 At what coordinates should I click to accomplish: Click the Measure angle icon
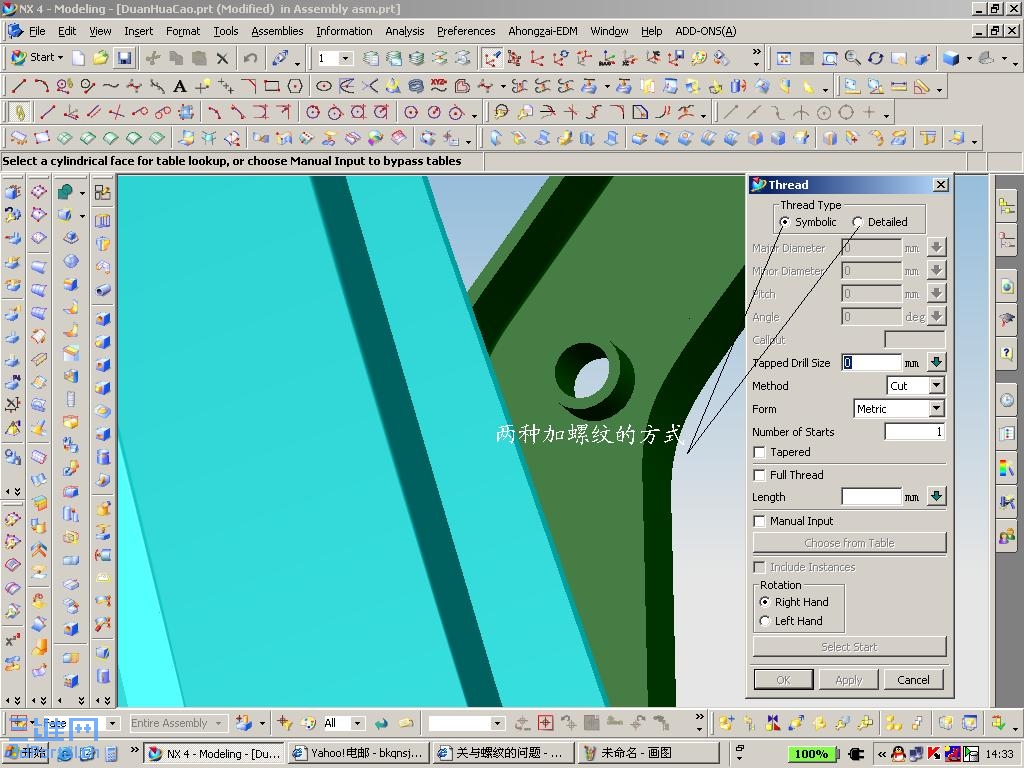[x=921, y=86]
